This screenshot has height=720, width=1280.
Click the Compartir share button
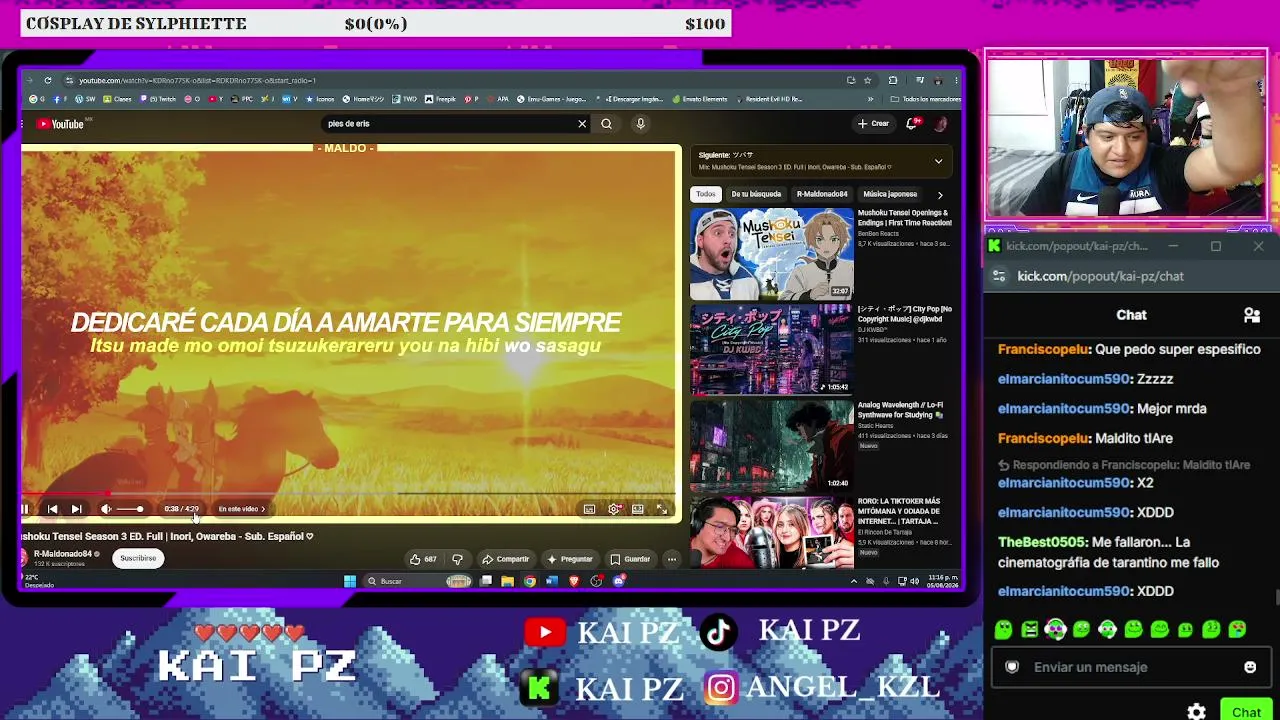505,559
